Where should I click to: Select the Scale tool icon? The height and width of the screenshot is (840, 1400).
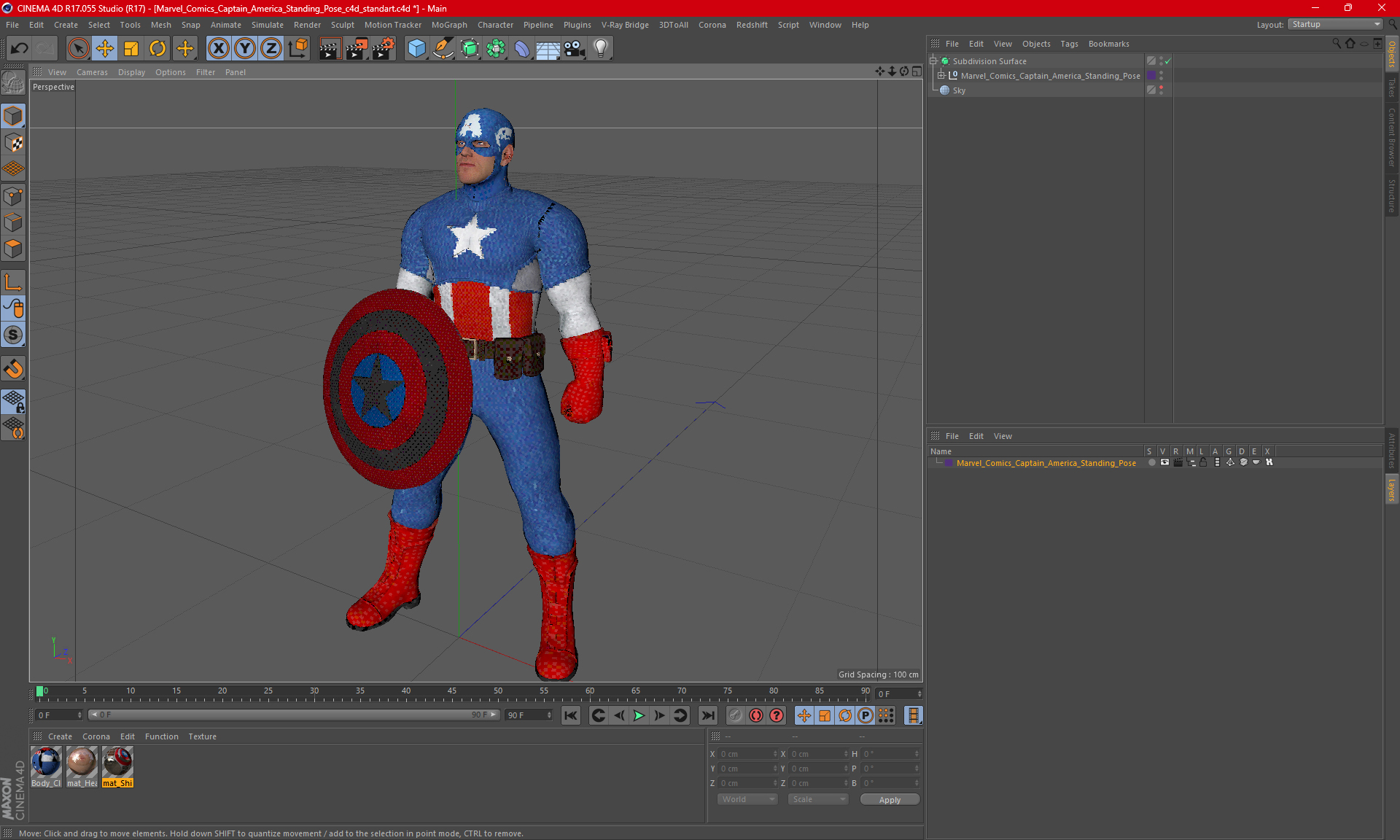pyautogui.click(x=131, y=49)
